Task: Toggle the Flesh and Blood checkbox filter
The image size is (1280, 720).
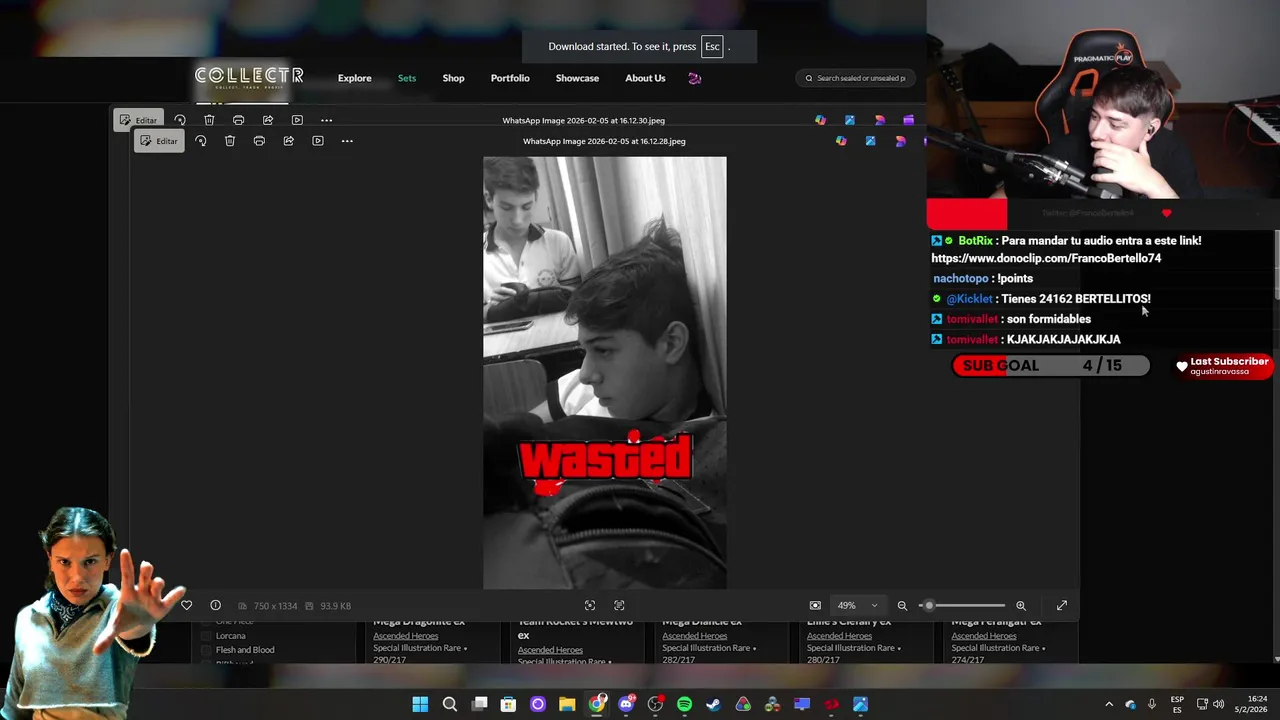Action: coord(207,650)
